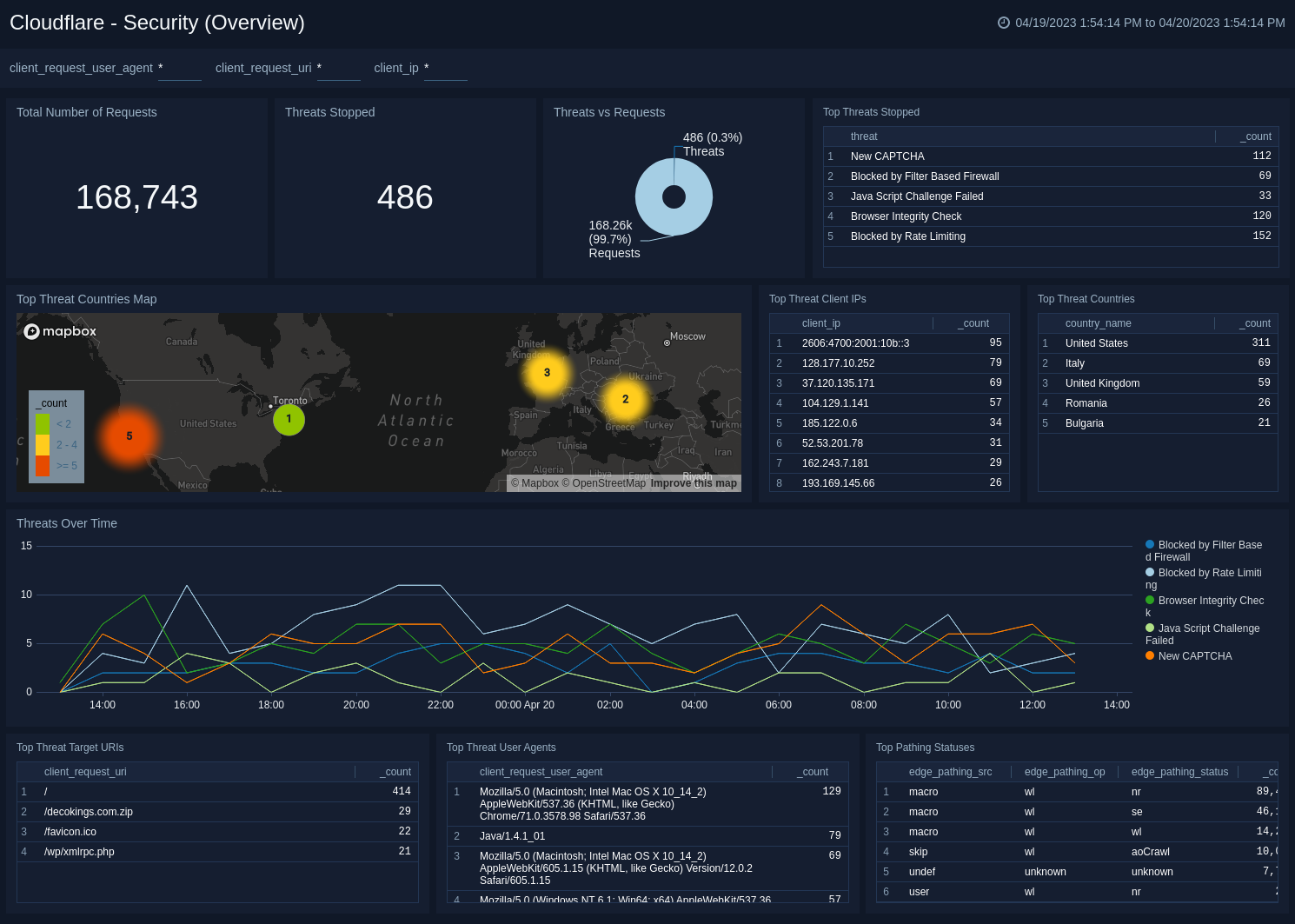Click the yellow bubble labeled 3 over the United Kingdom
This screenshot has height=924, width=1295.
click(547, 373)
